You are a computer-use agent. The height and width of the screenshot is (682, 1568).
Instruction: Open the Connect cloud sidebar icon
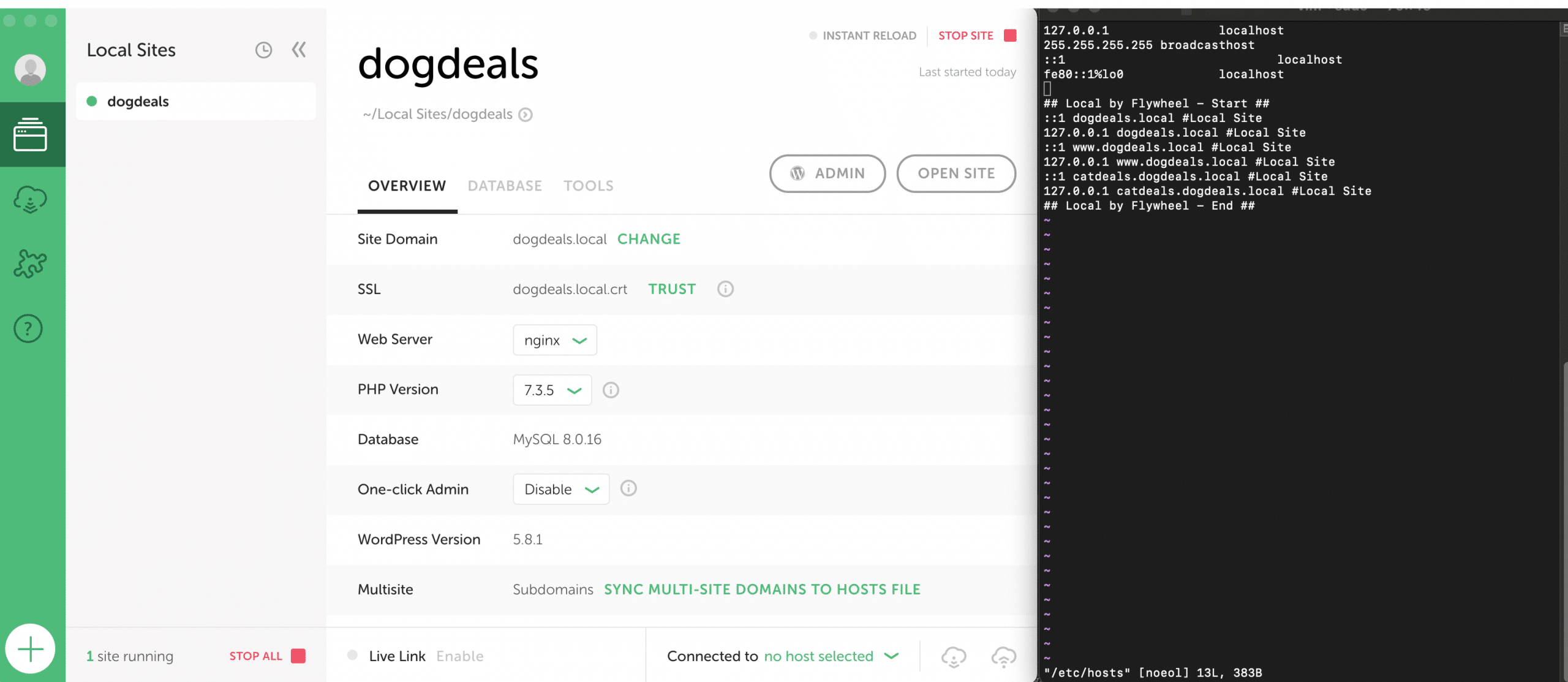pyautogui.click(x=30, y=200)
